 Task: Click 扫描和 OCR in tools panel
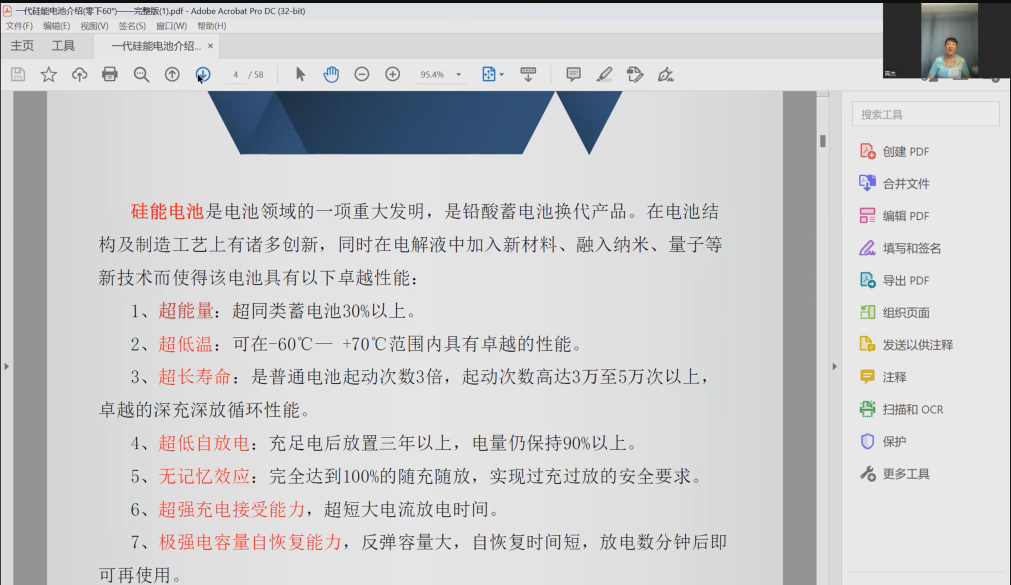912,409
